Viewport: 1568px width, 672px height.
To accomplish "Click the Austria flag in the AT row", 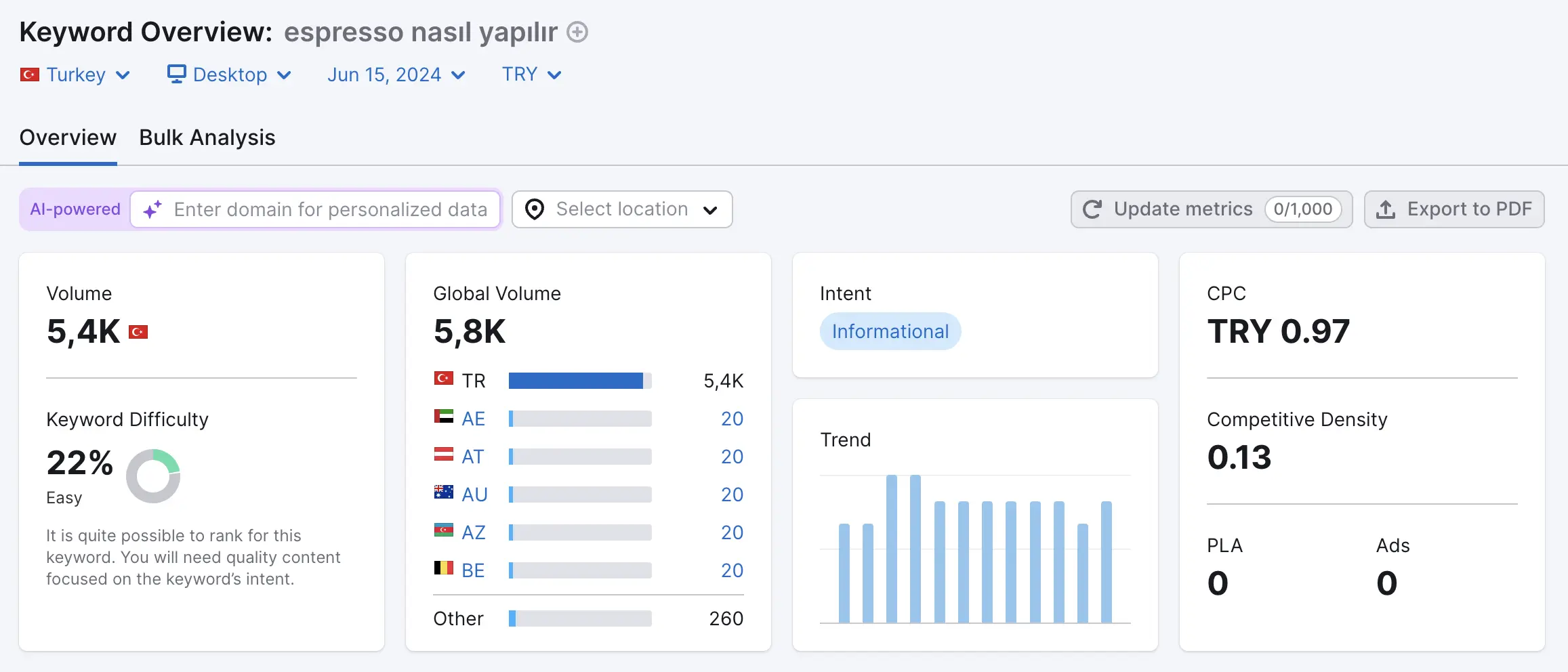I will [x=444, y=454].
